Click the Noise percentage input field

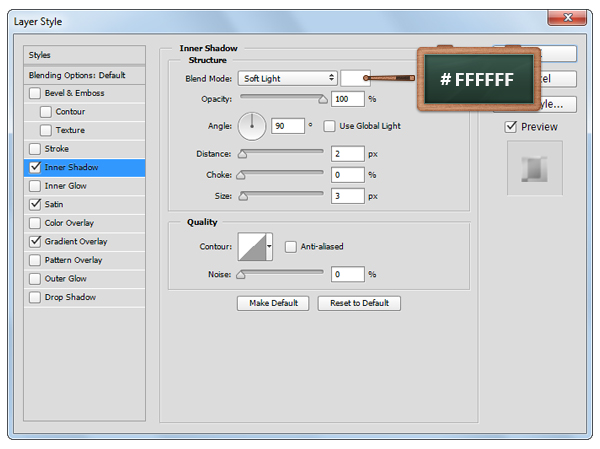point(347,274)
